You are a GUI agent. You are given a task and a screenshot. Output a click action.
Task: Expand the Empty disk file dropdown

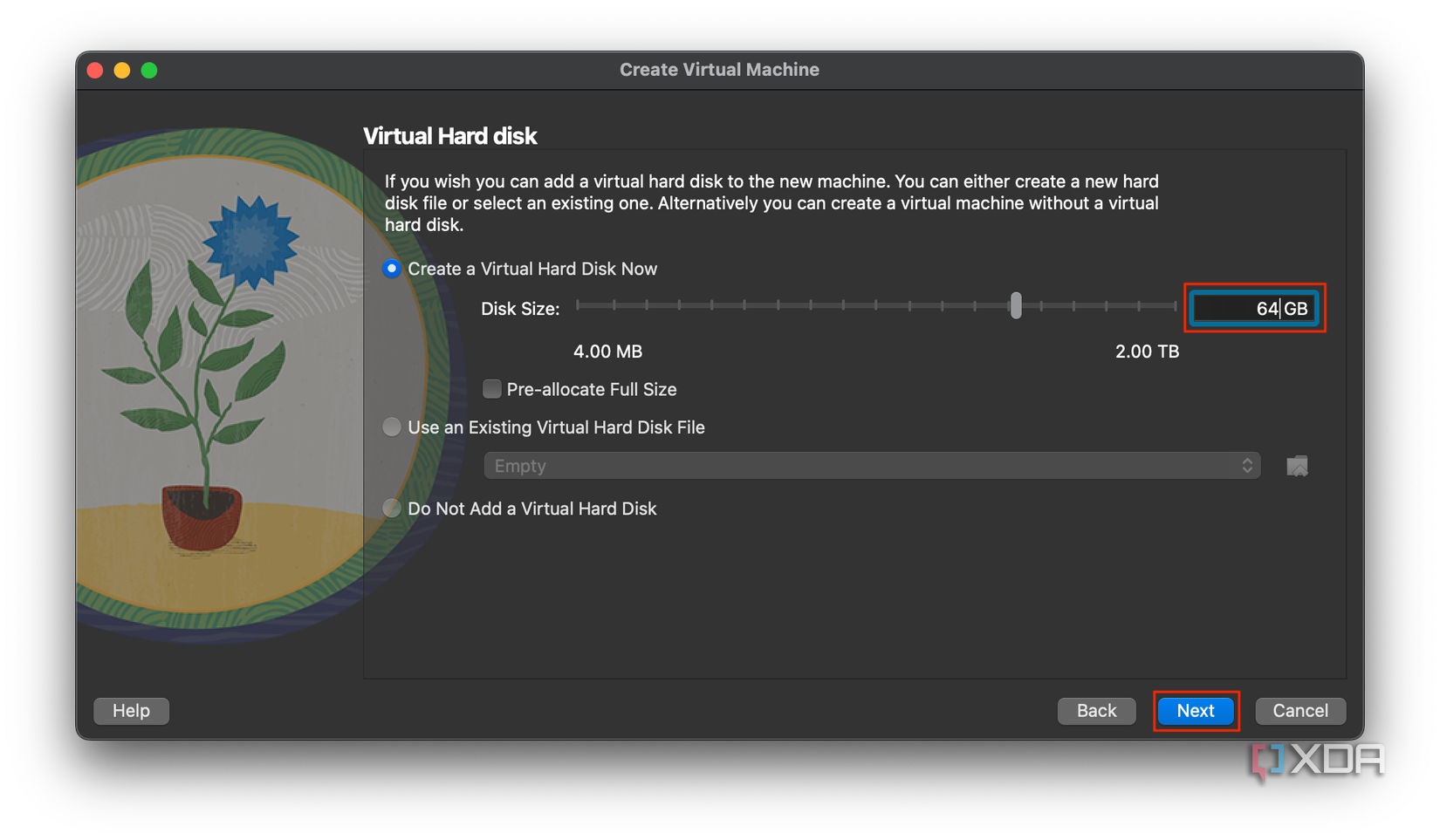click(x=871, y=466)
